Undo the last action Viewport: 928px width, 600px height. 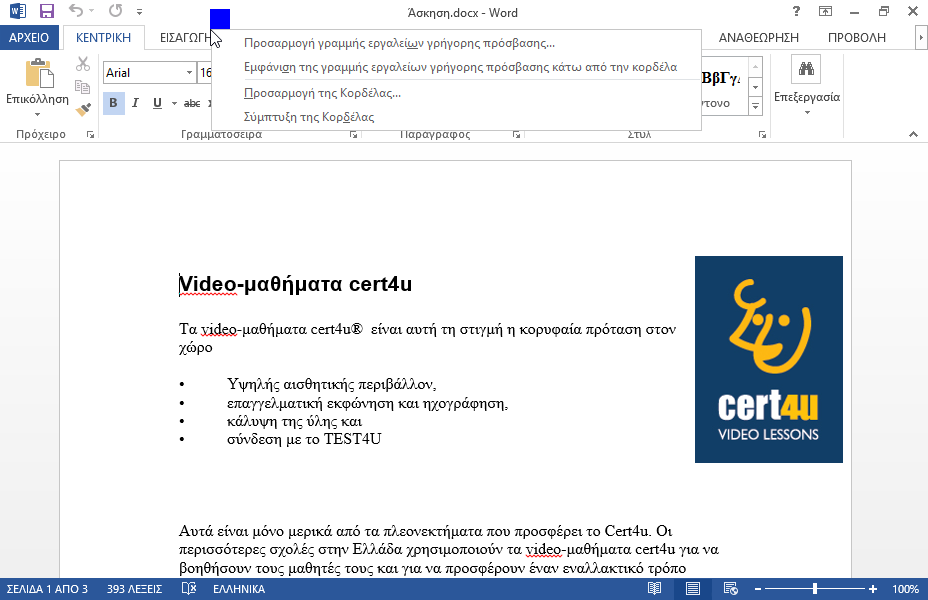coord(76,11)
